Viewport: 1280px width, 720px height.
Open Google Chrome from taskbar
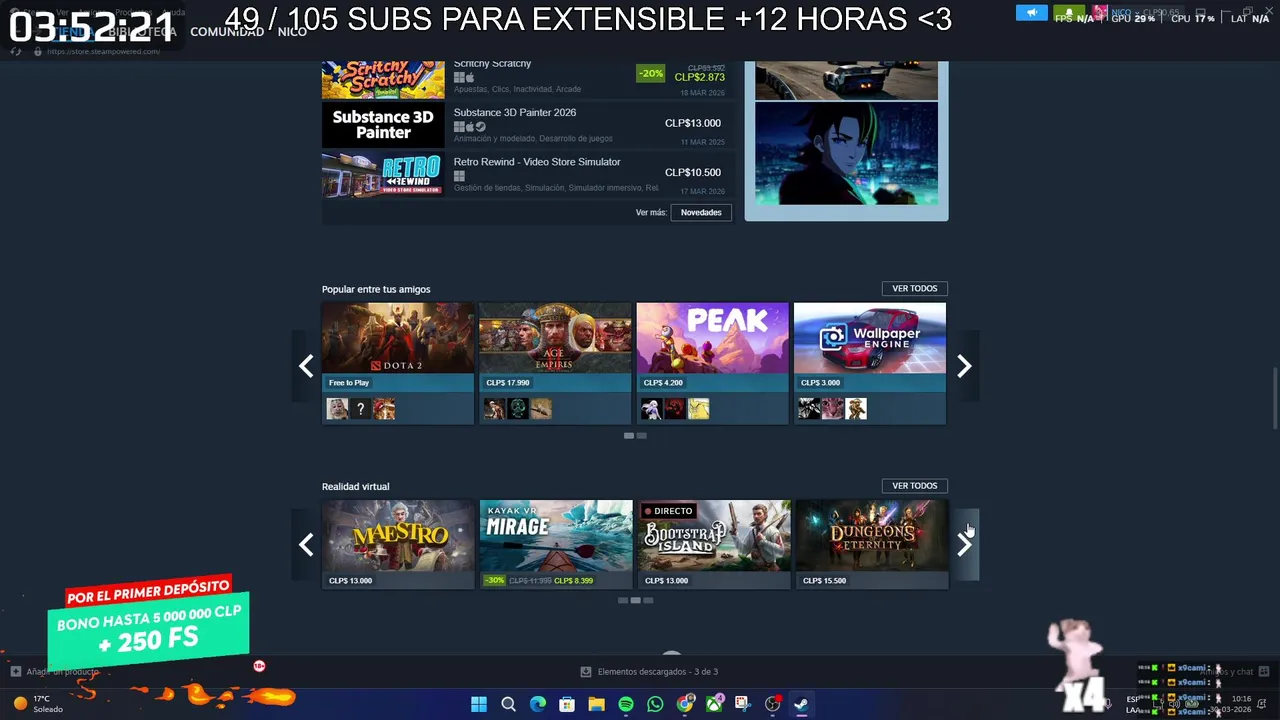[685, 704]
